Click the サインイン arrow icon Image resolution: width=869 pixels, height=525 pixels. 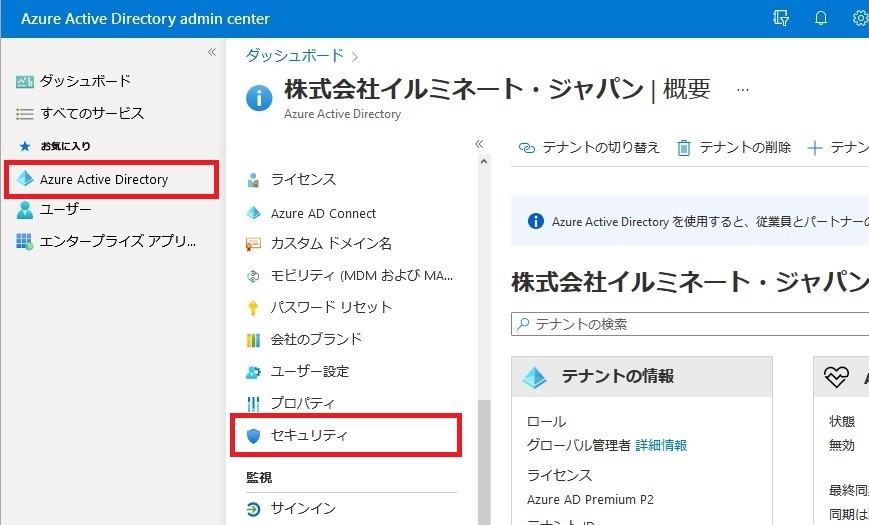(253, 509)
